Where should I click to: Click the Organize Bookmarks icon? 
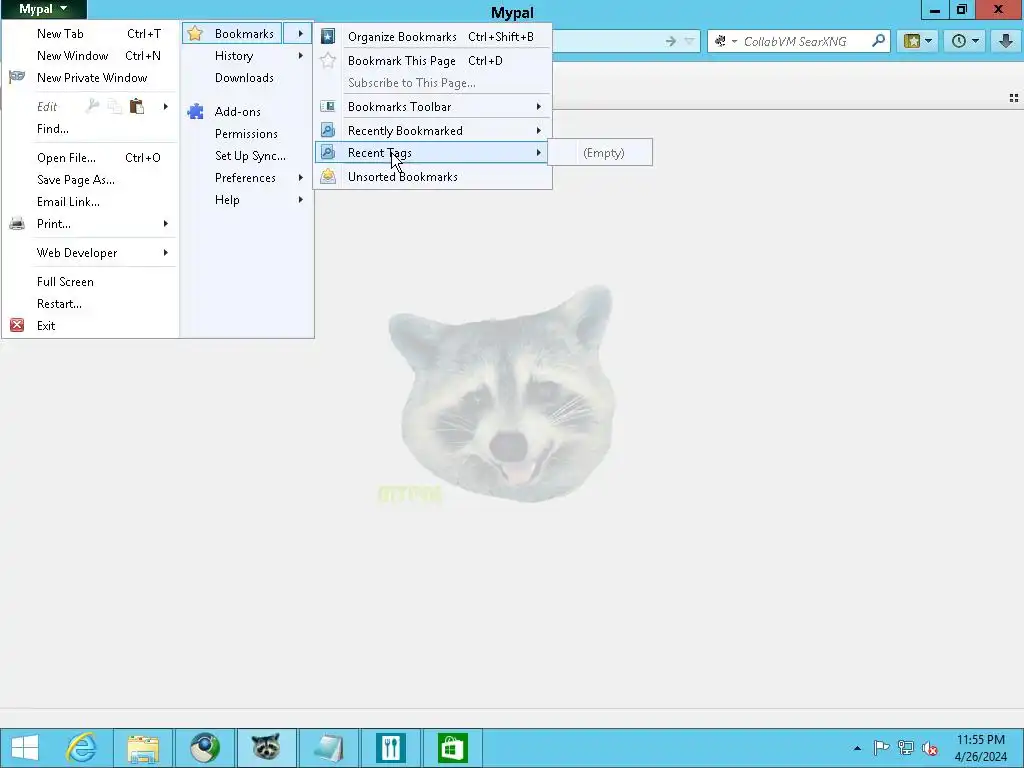pyautogui.click(x=328, y=37)
